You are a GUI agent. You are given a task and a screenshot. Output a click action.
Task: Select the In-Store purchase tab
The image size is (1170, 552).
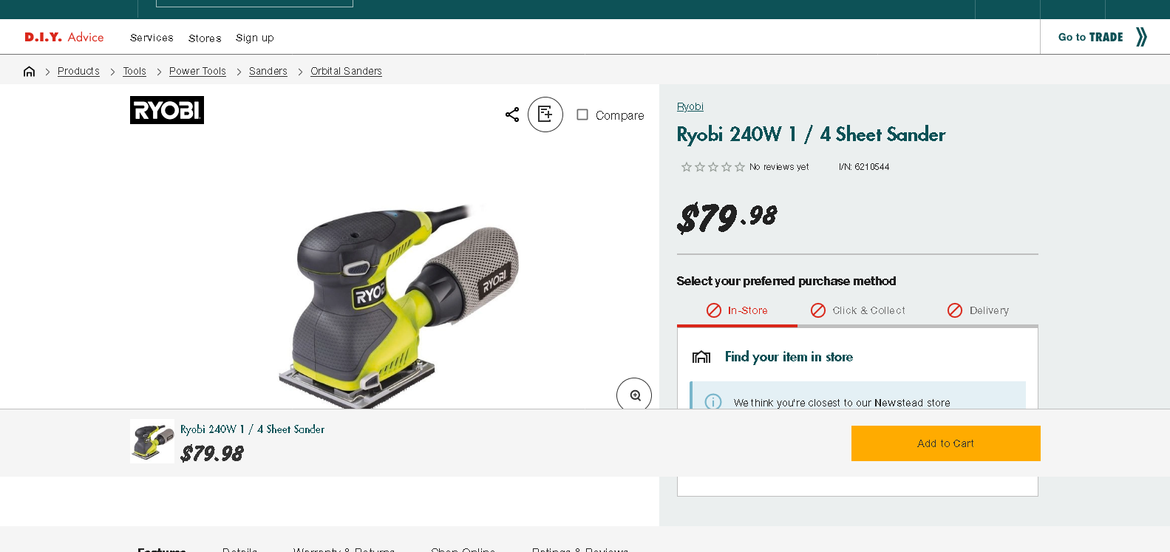737,311
